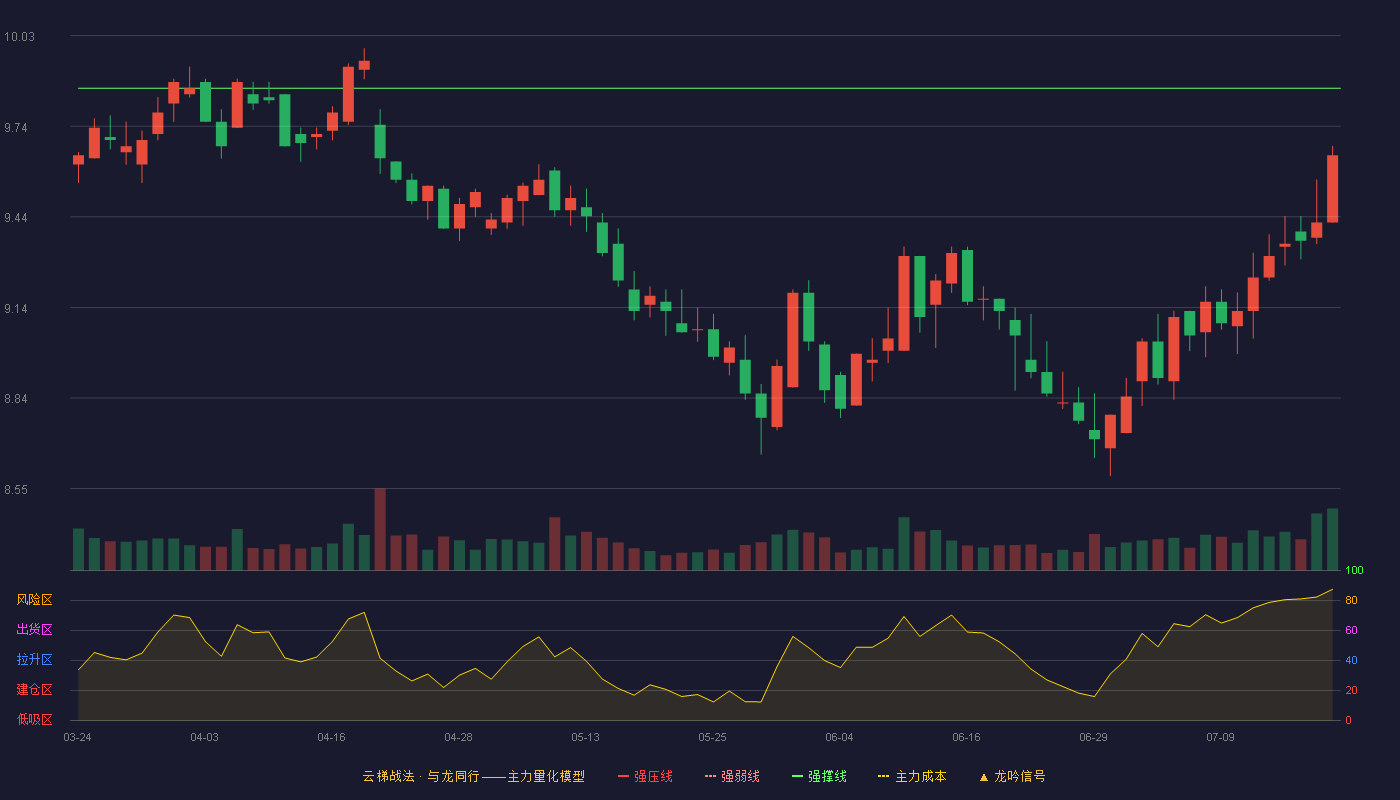
Task: Click the 04-16 date label
Action: (x=331, y=737)
